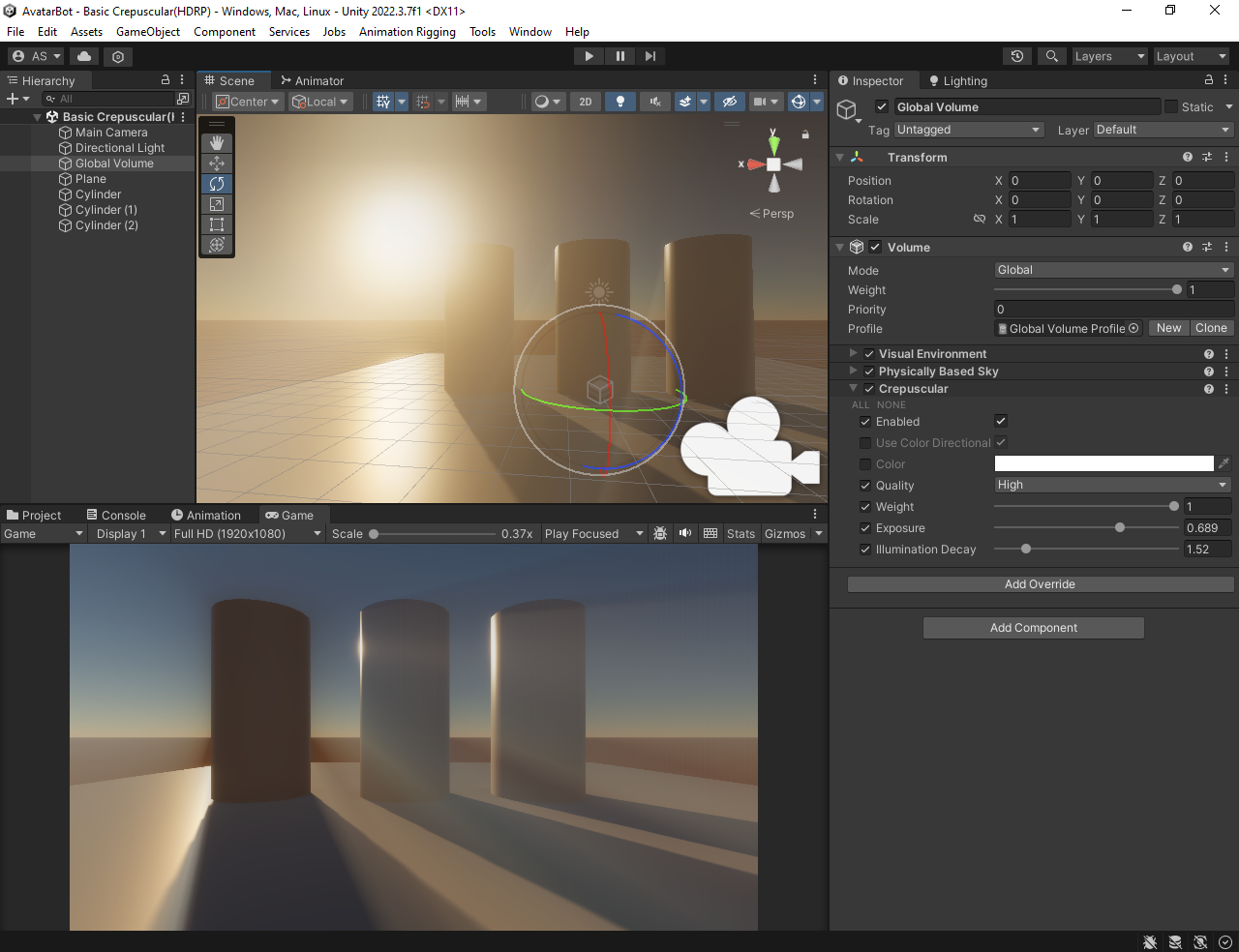
Task: Switch the Scene view to 2D mode
Action: coord(585,102)
